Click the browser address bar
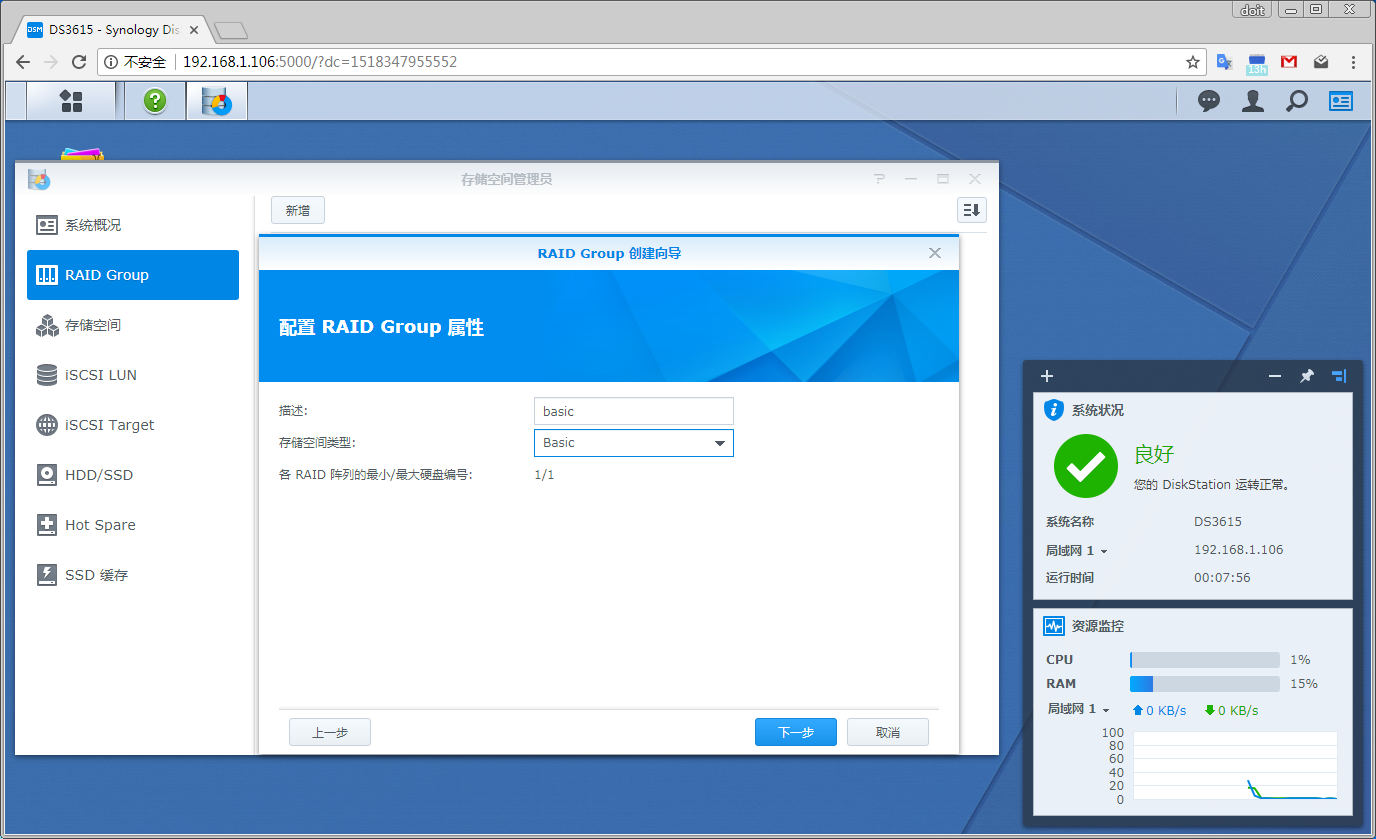 pos(652,62)
